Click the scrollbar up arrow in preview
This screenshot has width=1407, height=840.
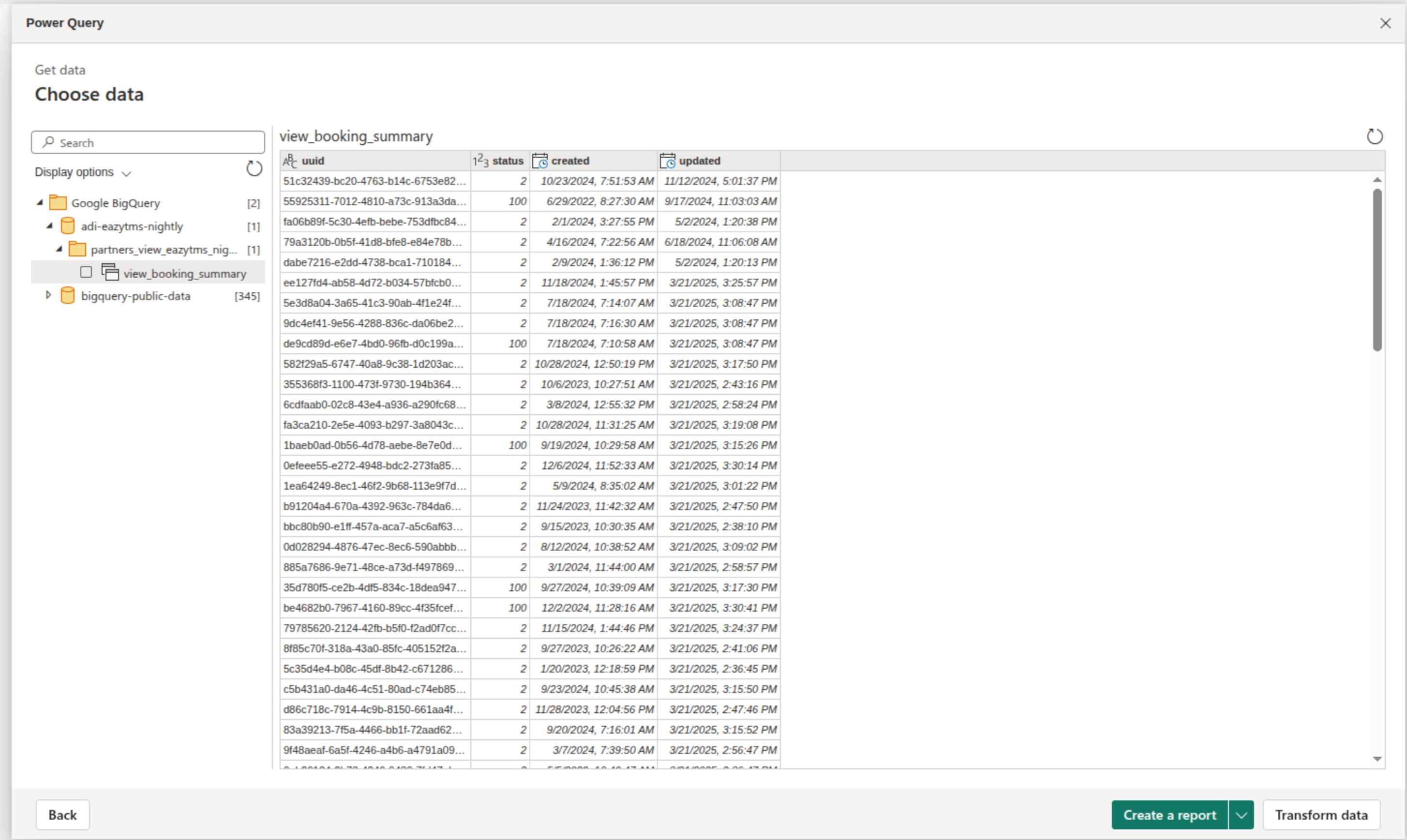(x=1377, y=180)
